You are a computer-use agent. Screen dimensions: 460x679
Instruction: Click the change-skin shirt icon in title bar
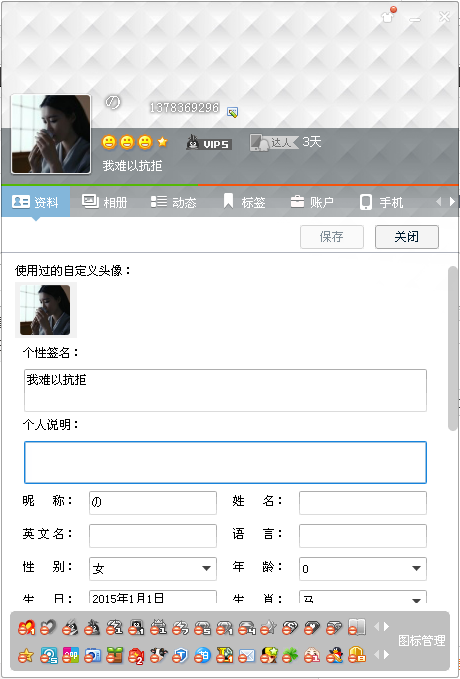[x=388, y=16]
